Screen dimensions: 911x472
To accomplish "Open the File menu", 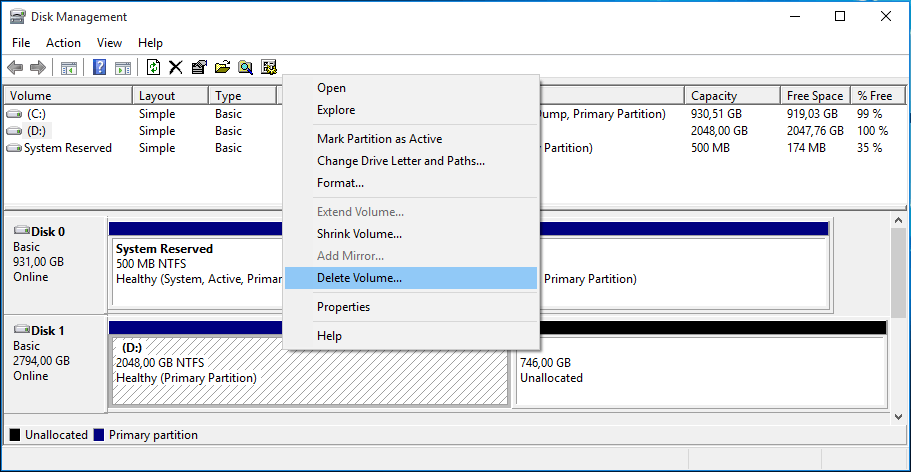I will pos(21,43).
